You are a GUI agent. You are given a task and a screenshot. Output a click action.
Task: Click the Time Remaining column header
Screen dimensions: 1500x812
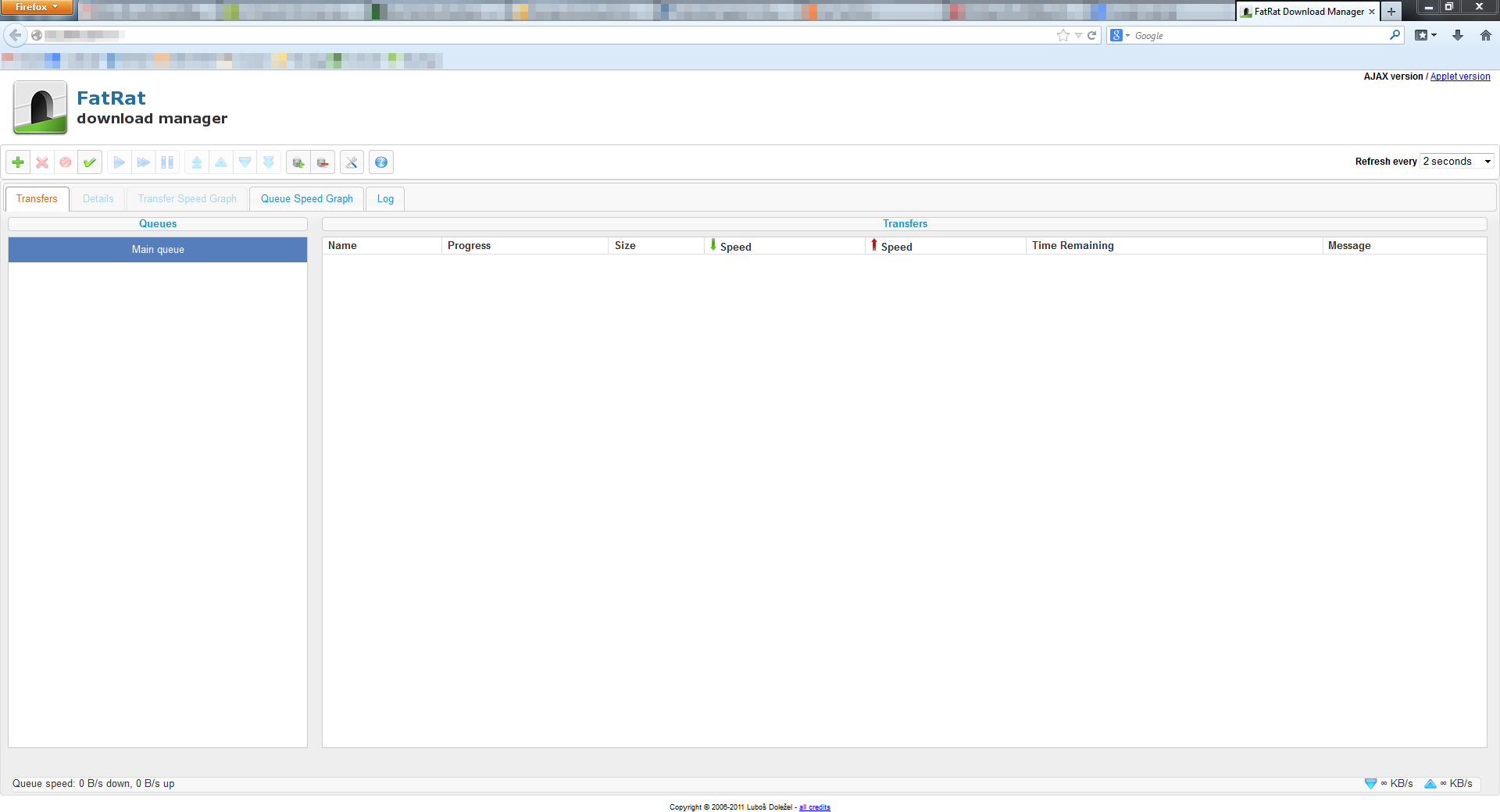(1174, 246)
